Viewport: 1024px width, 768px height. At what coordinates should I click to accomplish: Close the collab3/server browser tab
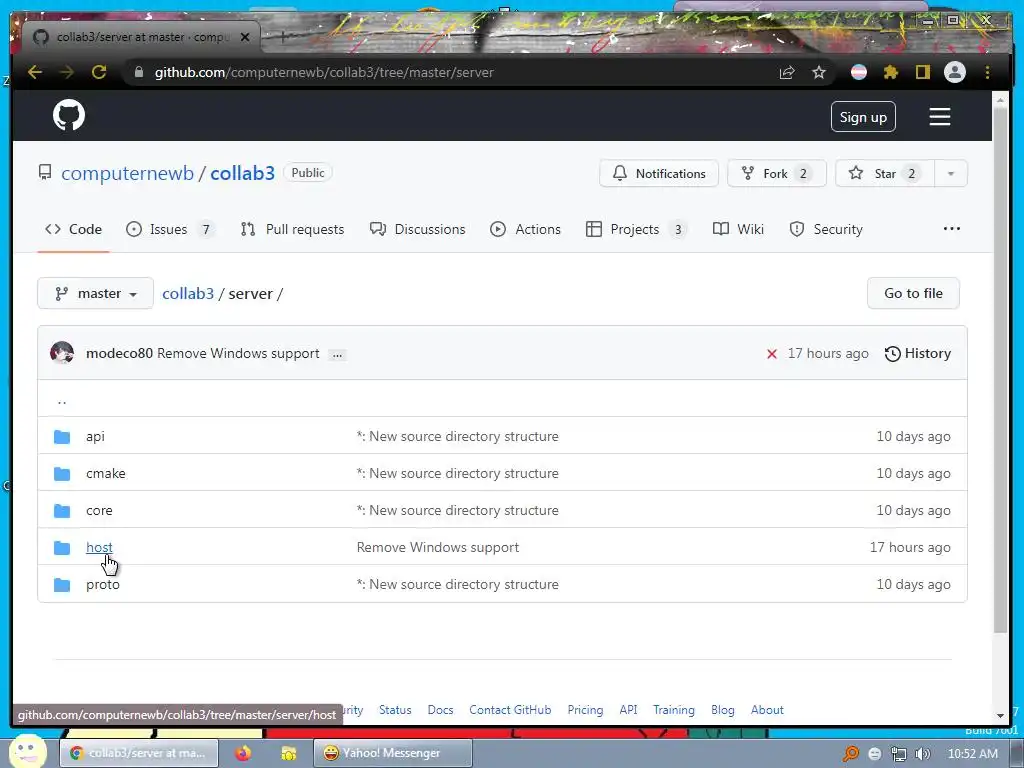[245, 37]
